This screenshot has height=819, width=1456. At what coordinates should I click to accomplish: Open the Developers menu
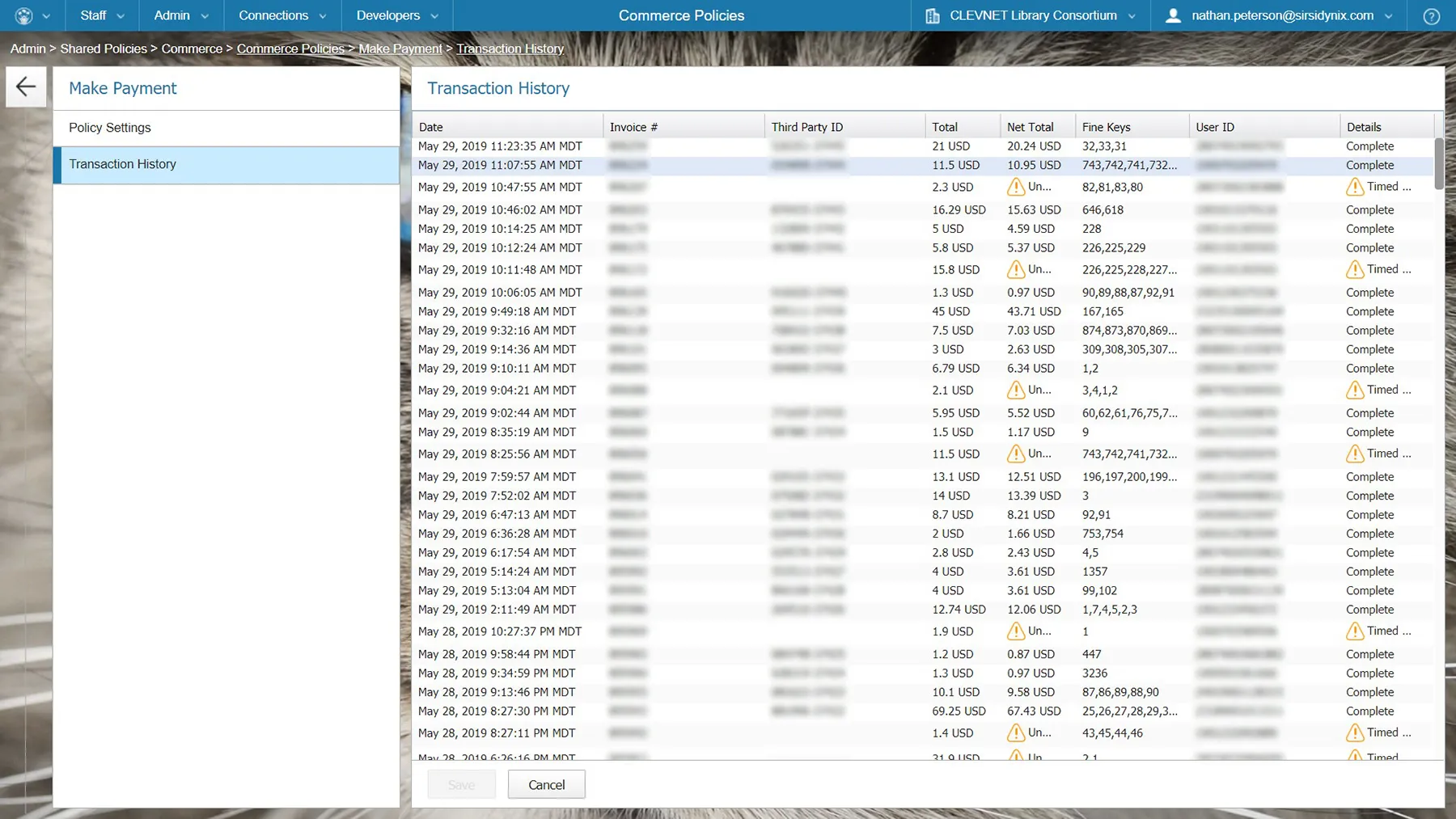(397, 15)
